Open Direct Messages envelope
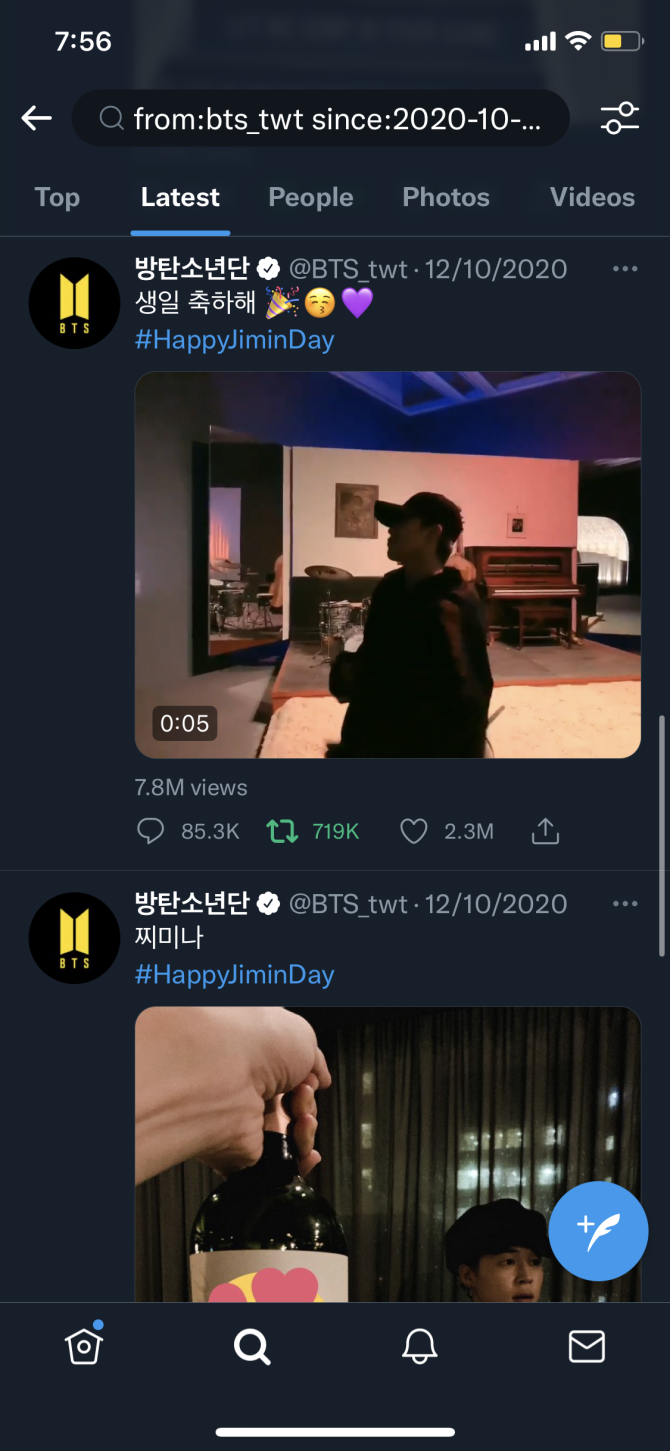This screenshot has width=670, height=1451. click(x=586, y=1347)
